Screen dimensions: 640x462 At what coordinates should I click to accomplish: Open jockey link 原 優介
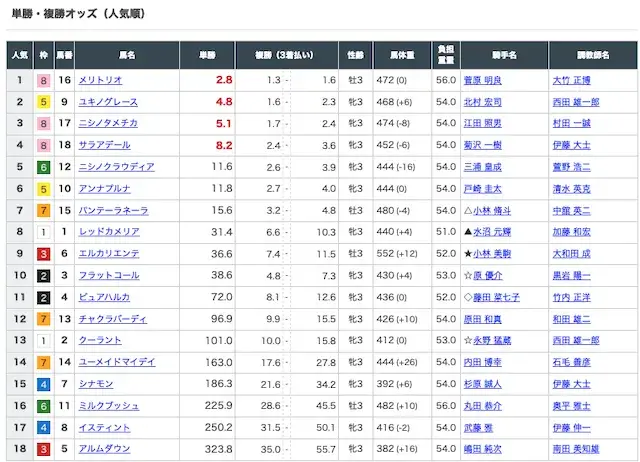[488, 275]
